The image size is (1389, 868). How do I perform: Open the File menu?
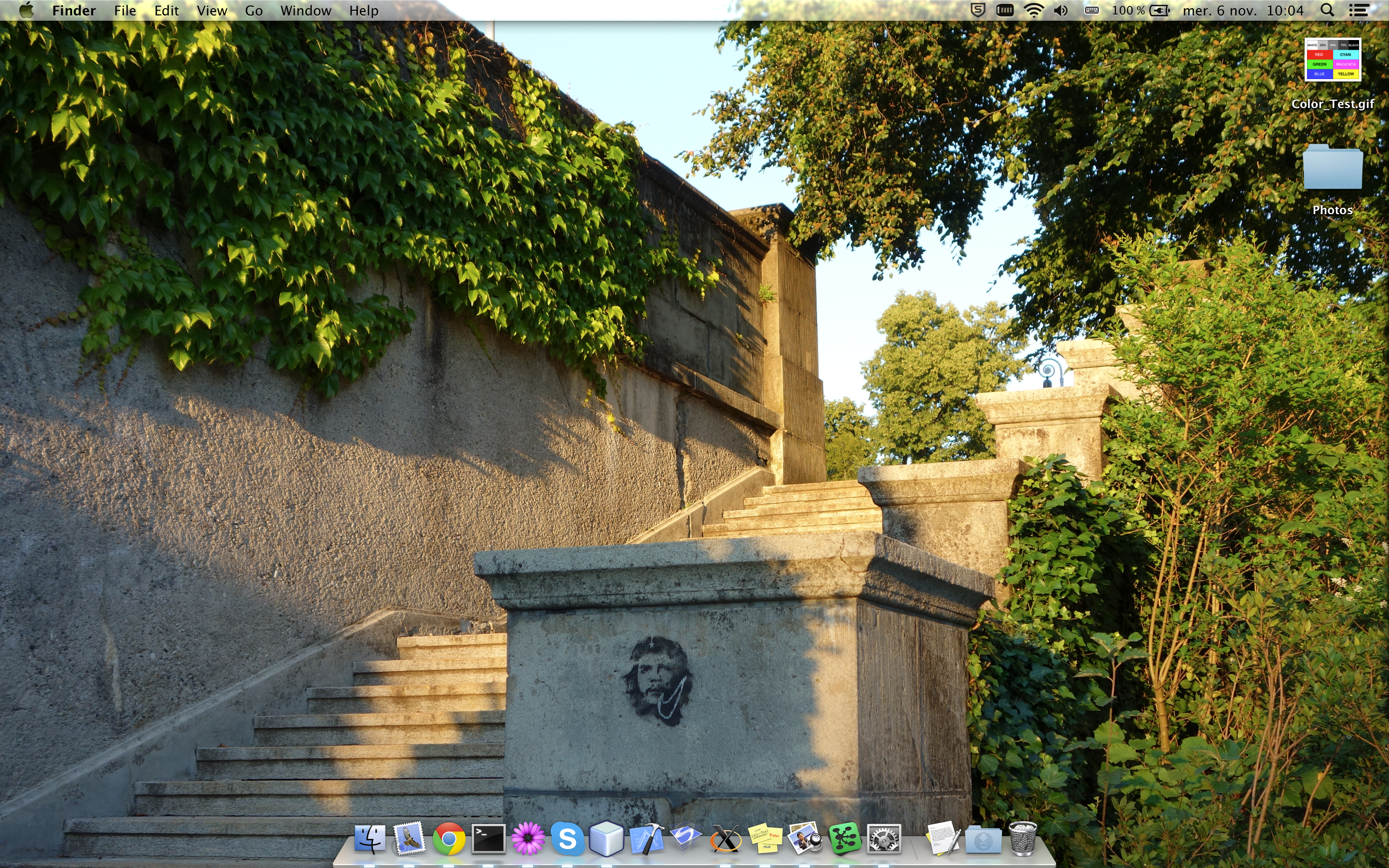[124, 10]
